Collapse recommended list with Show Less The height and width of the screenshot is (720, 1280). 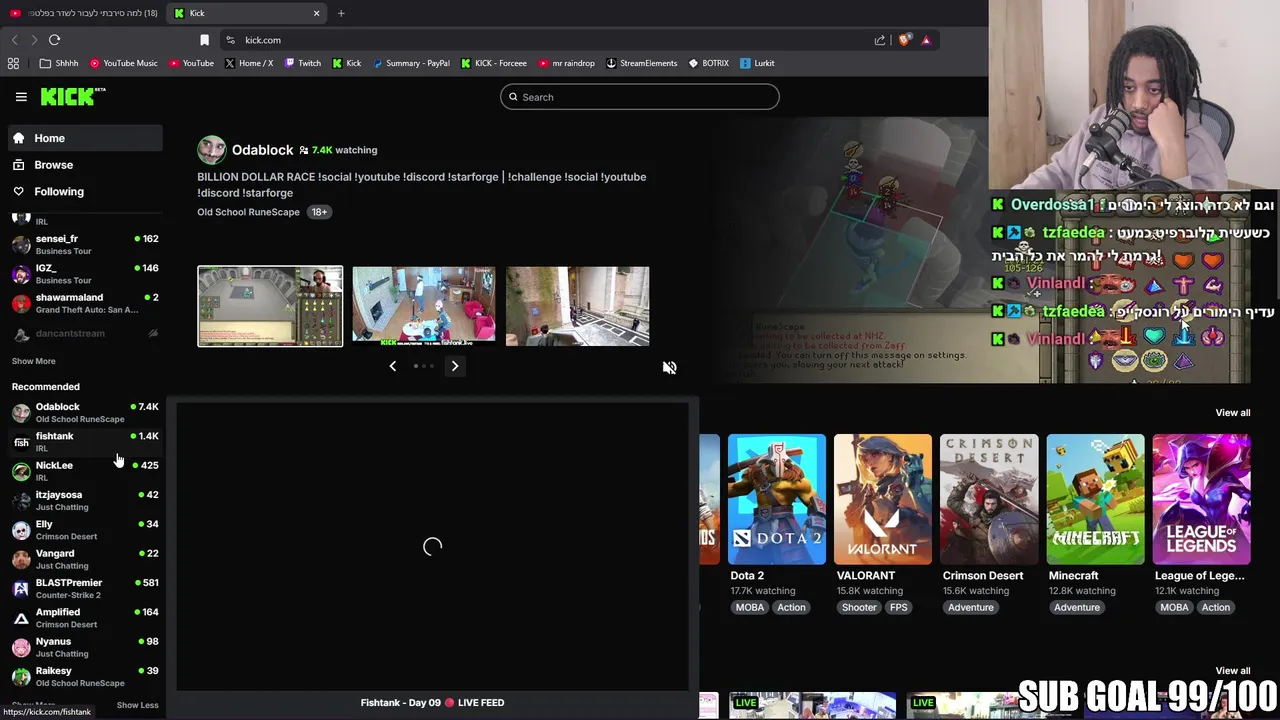[x=137, y=705]
